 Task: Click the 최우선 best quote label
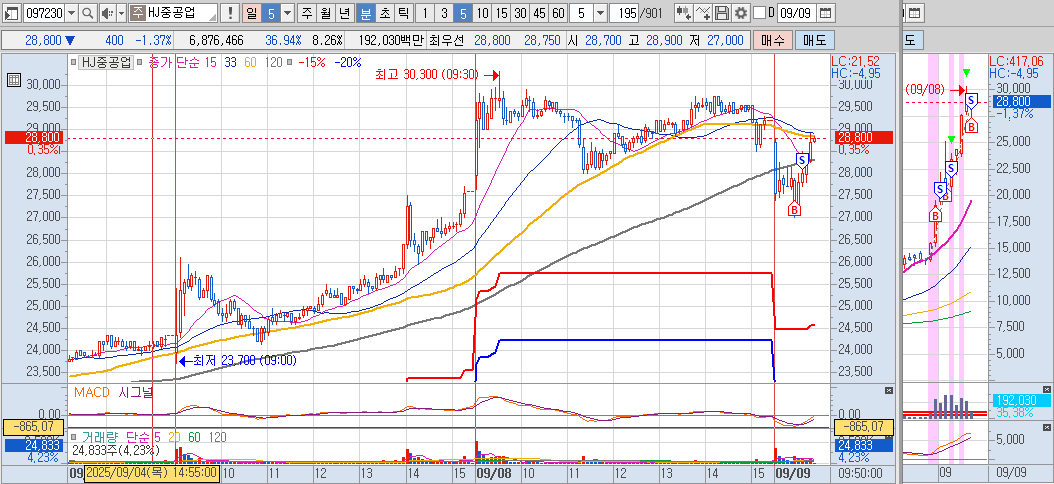(446, 40)
